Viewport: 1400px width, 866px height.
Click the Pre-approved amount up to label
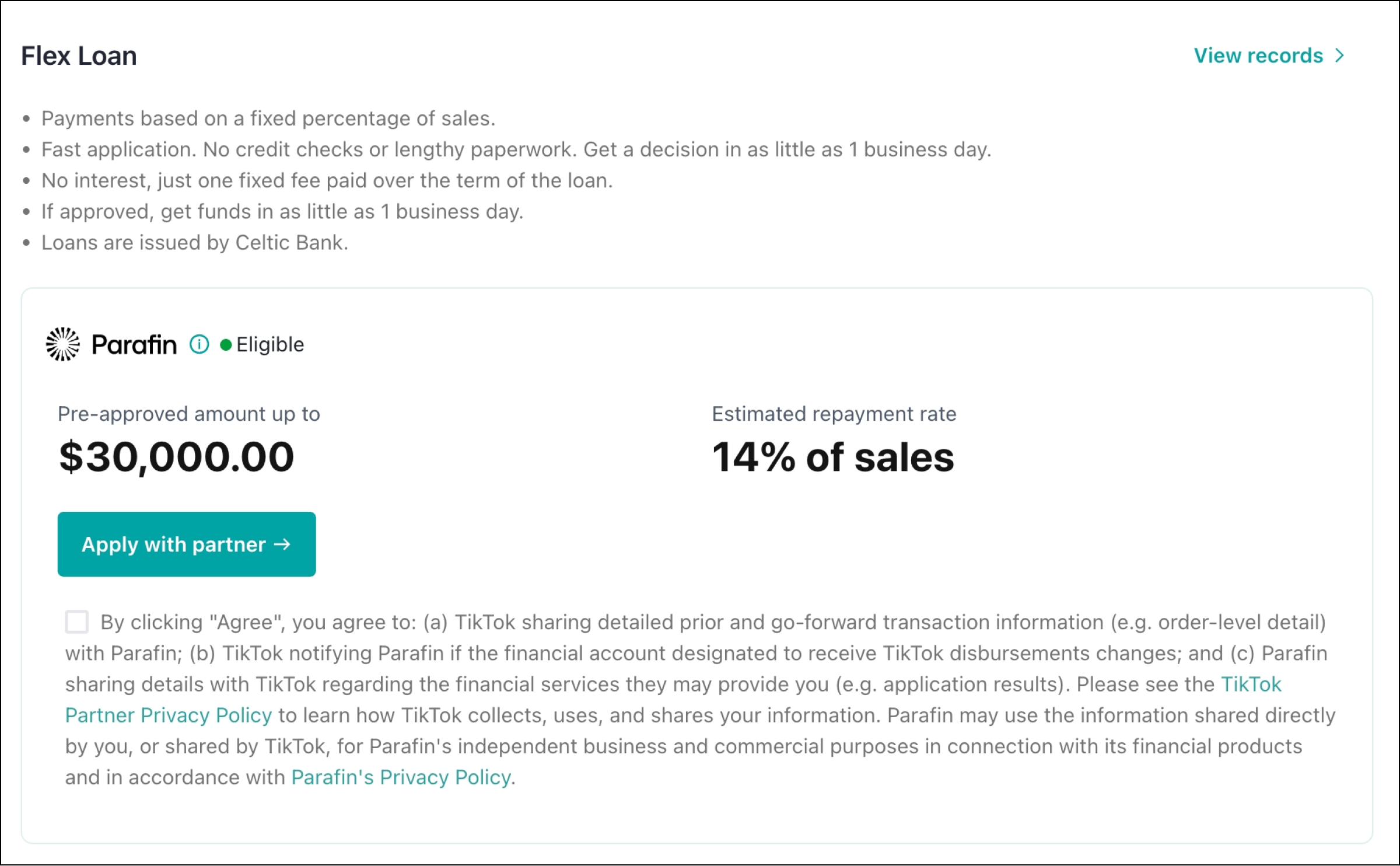coord(188,414)
